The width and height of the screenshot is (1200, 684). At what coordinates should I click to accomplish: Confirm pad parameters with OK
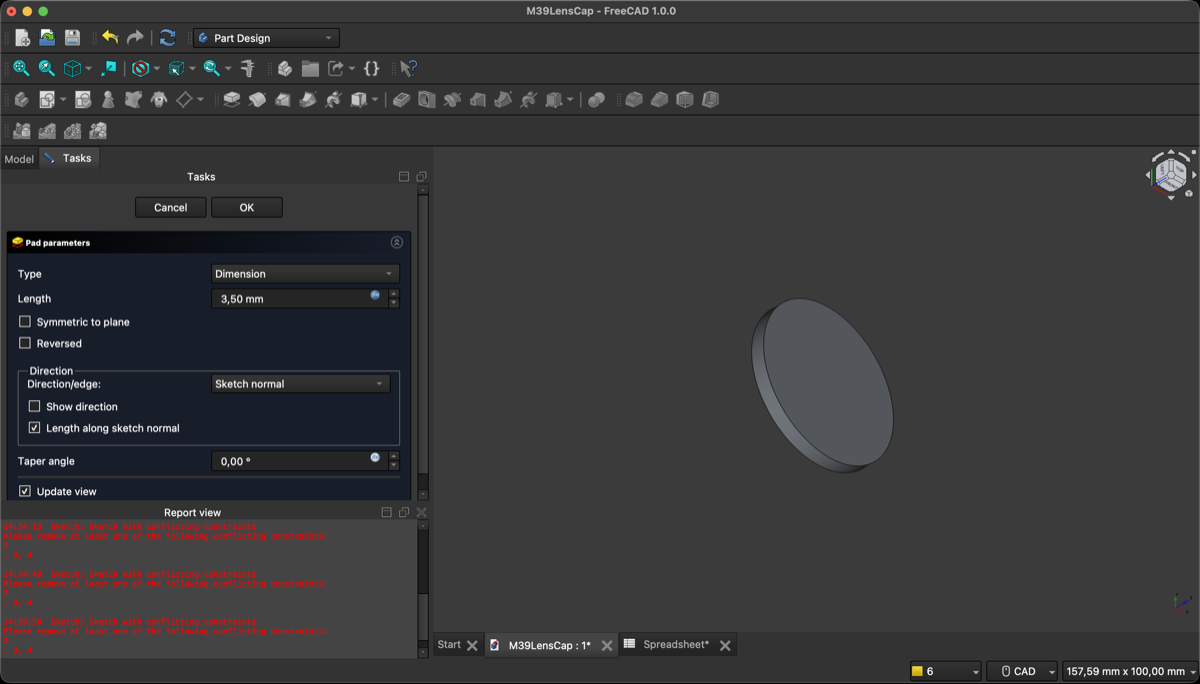click(246, 207)
